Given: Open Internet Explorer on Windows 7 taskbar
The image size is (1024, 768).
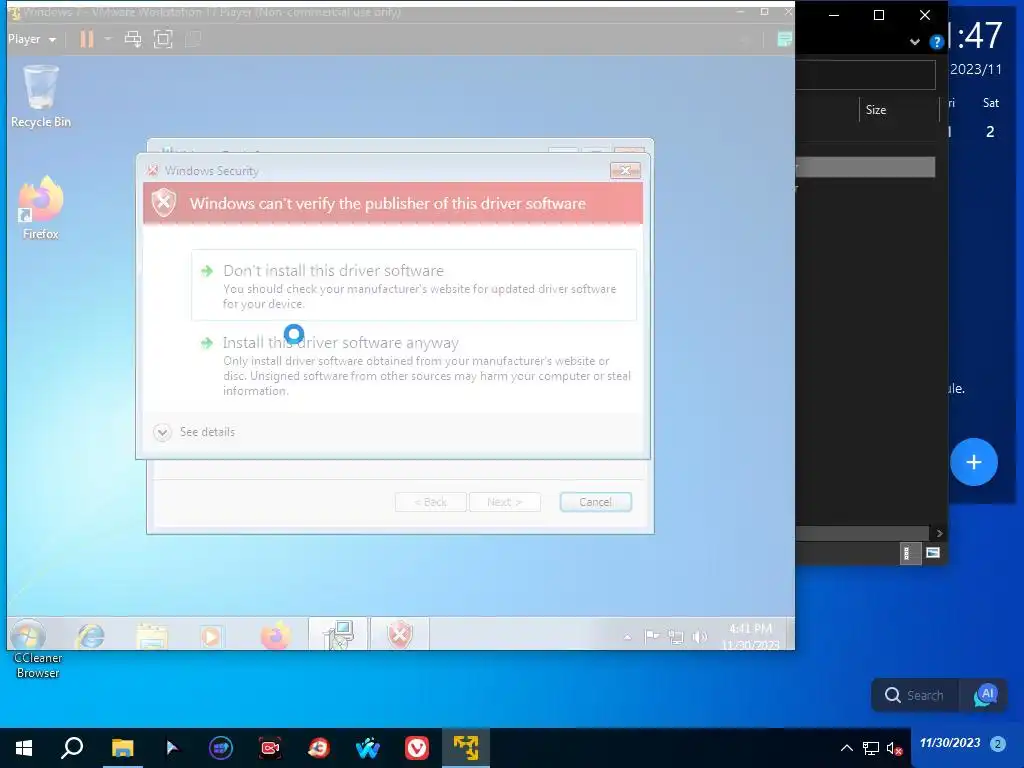Looking at the screenshot, I should [91, 635].
